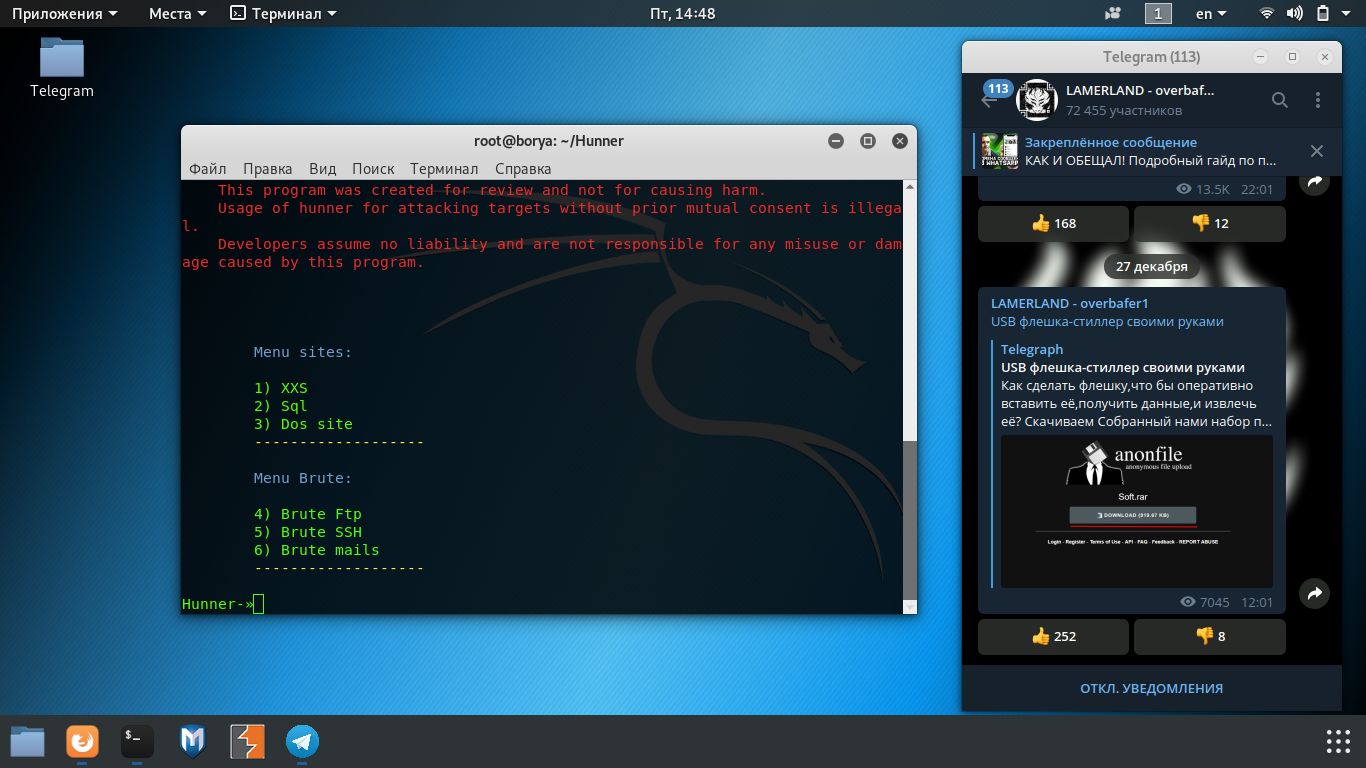Open the clock calendar Пт, 14:48
The image size is (1366, 768).
682,14
